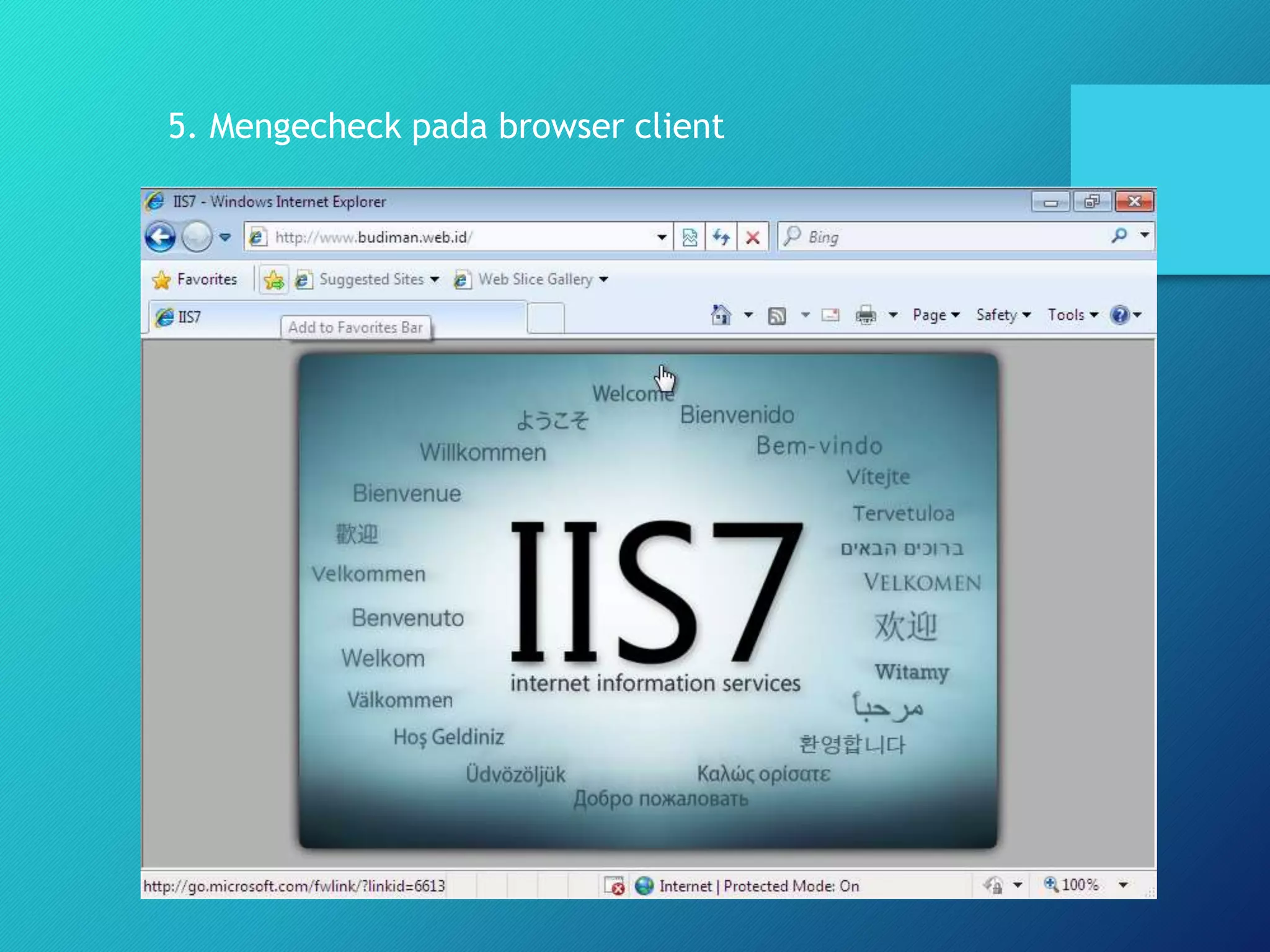The image size is (1270, 952).
Task: Open Suggested Sites link
Action: (x=367, y=280)
